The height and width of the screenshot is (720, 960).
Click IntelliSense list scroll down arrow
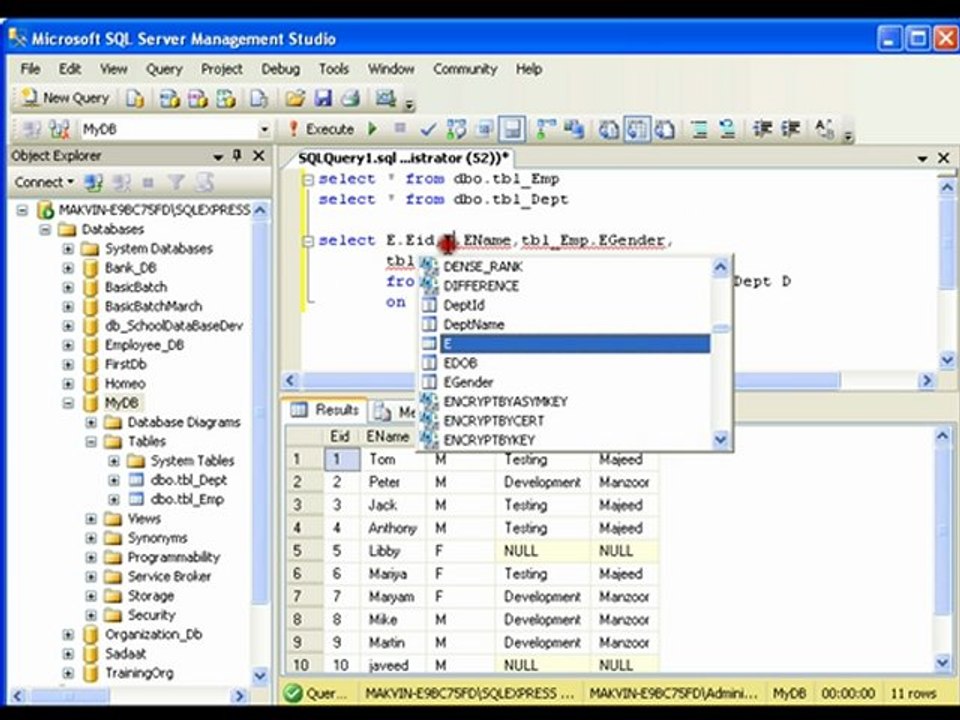pyautogui.click(x=721, y=439)
